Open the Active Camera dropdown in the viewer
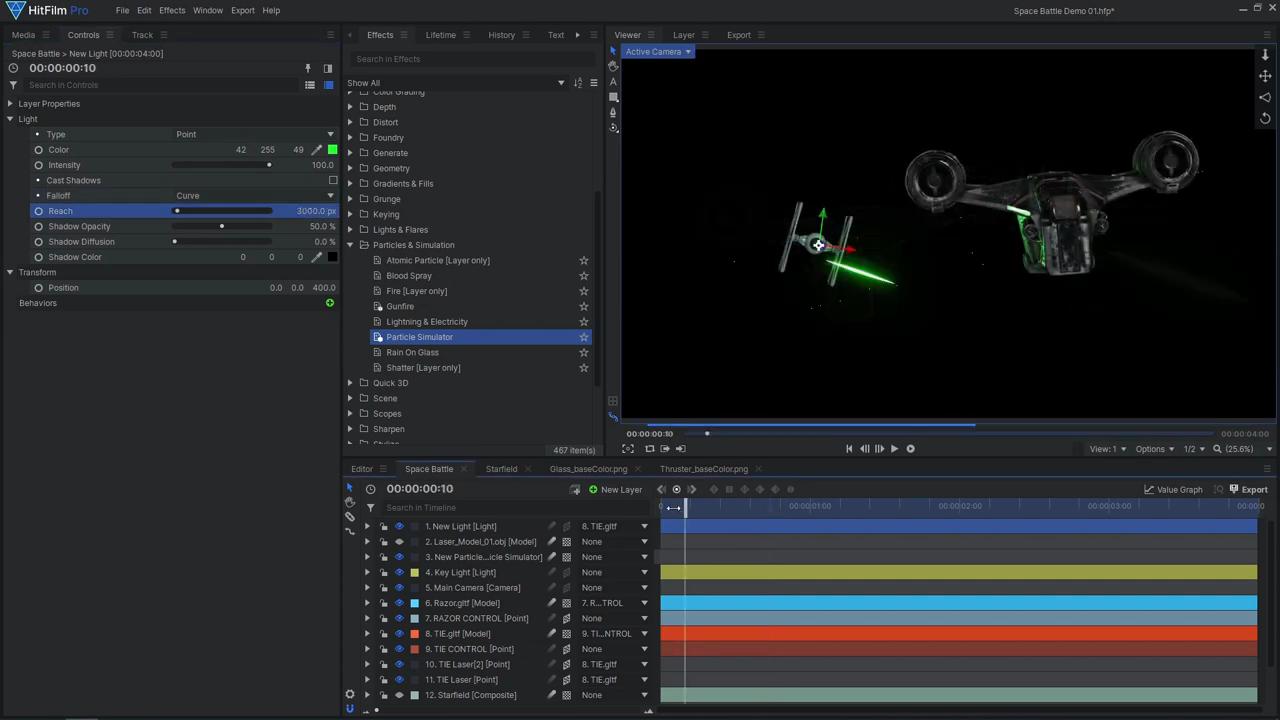This screenshot has width=1280, height=720. point(657,52)
